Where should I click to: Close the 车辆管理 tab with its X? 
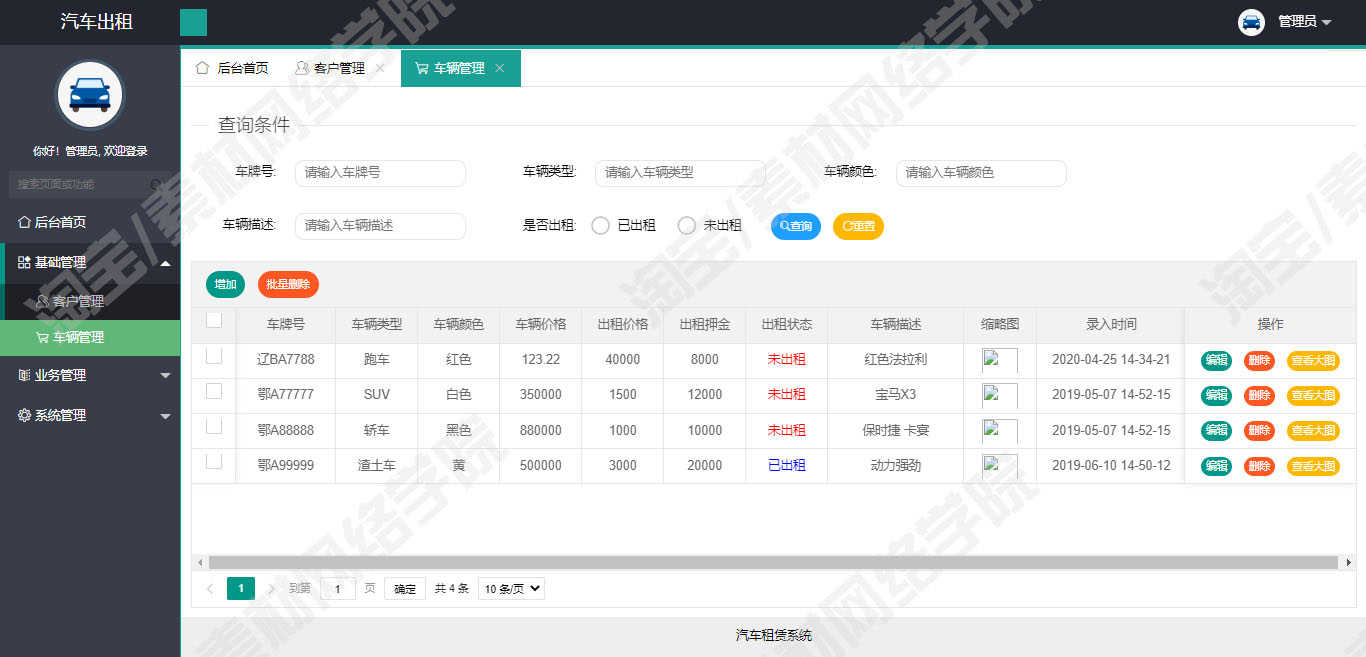(500, 68)
